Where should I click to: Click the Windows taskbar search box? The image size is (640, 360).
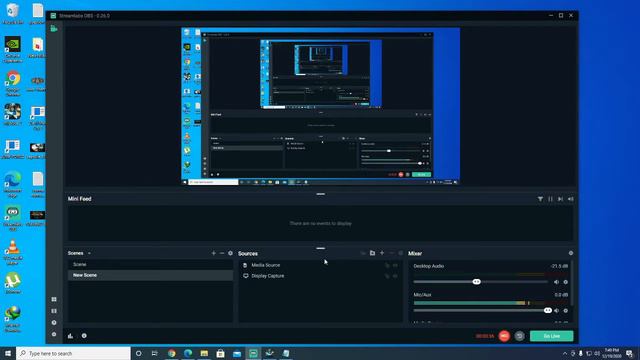point(73,353)
